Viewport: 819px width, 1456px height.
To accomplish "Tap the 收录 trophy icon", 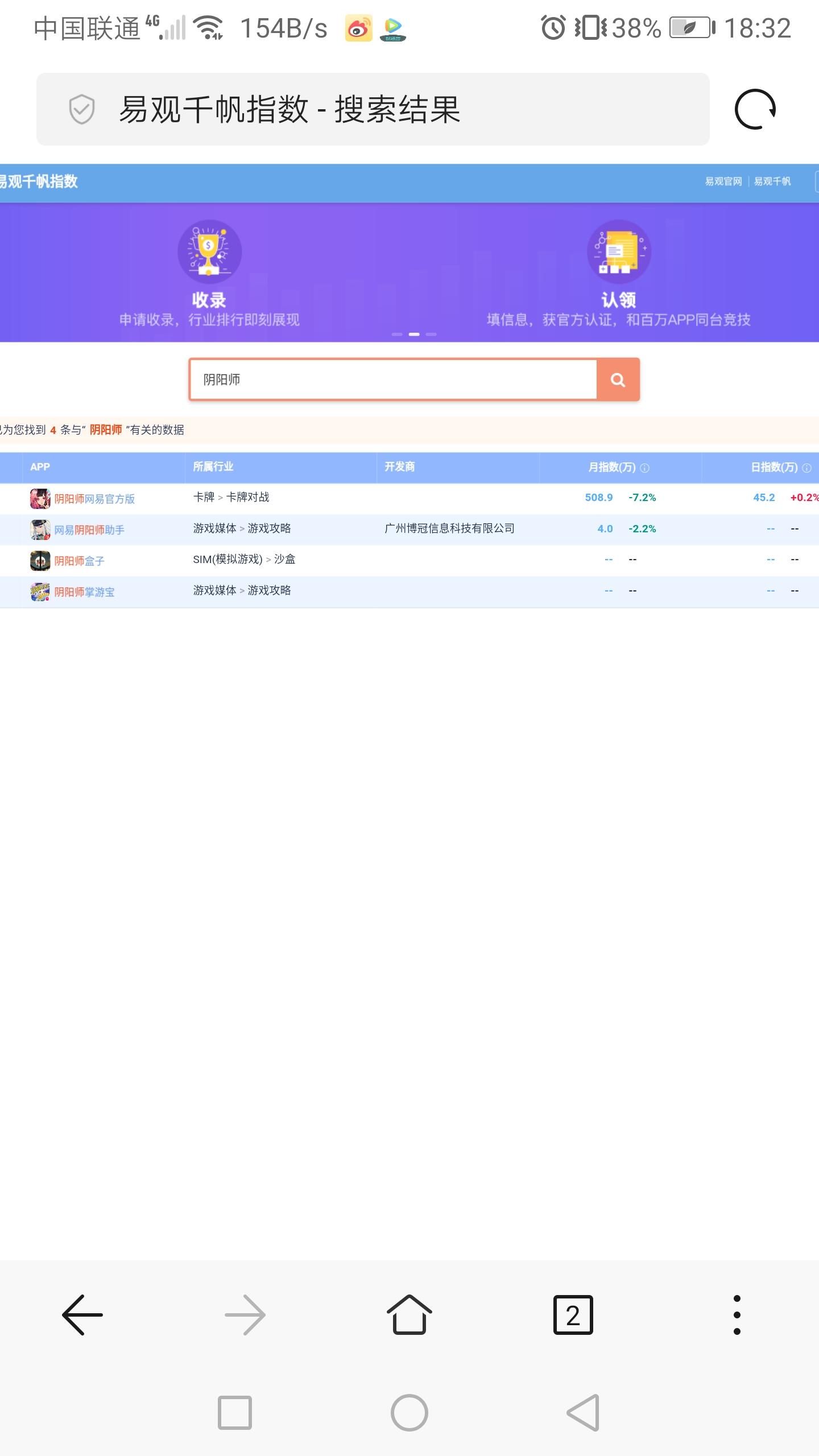I will pyautogui.click(x=209, y=251).
